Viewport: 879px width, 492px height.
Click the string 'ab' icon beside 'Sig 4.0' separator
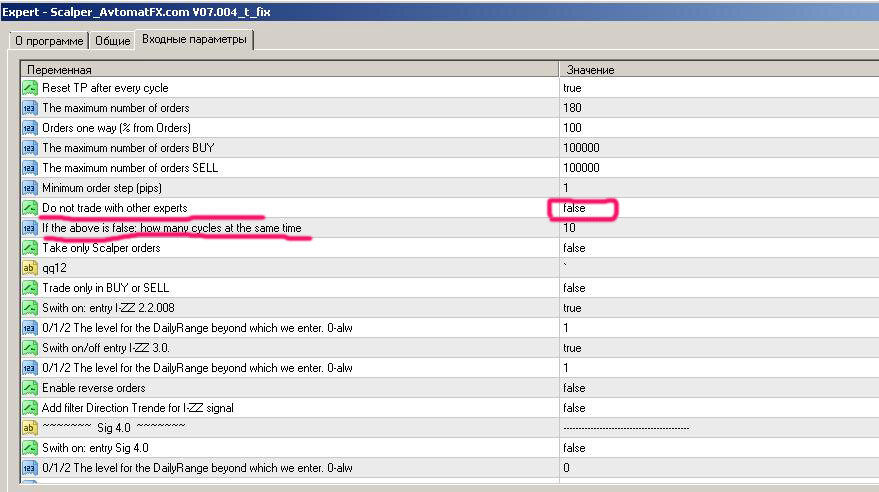pyautogui.click(x=29, y=428)
